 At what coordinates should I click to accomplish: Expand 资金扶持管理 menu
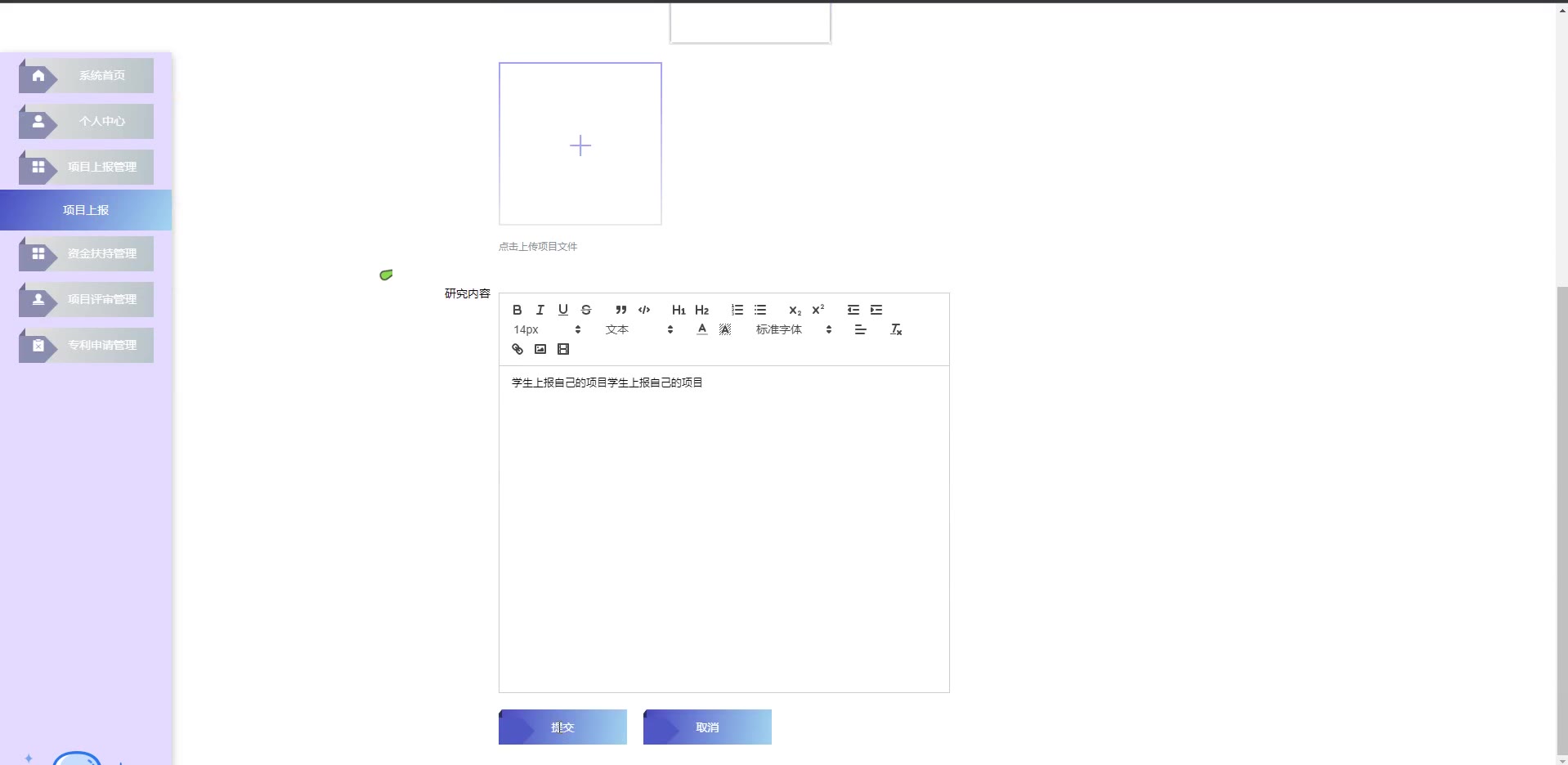[86, 253]
